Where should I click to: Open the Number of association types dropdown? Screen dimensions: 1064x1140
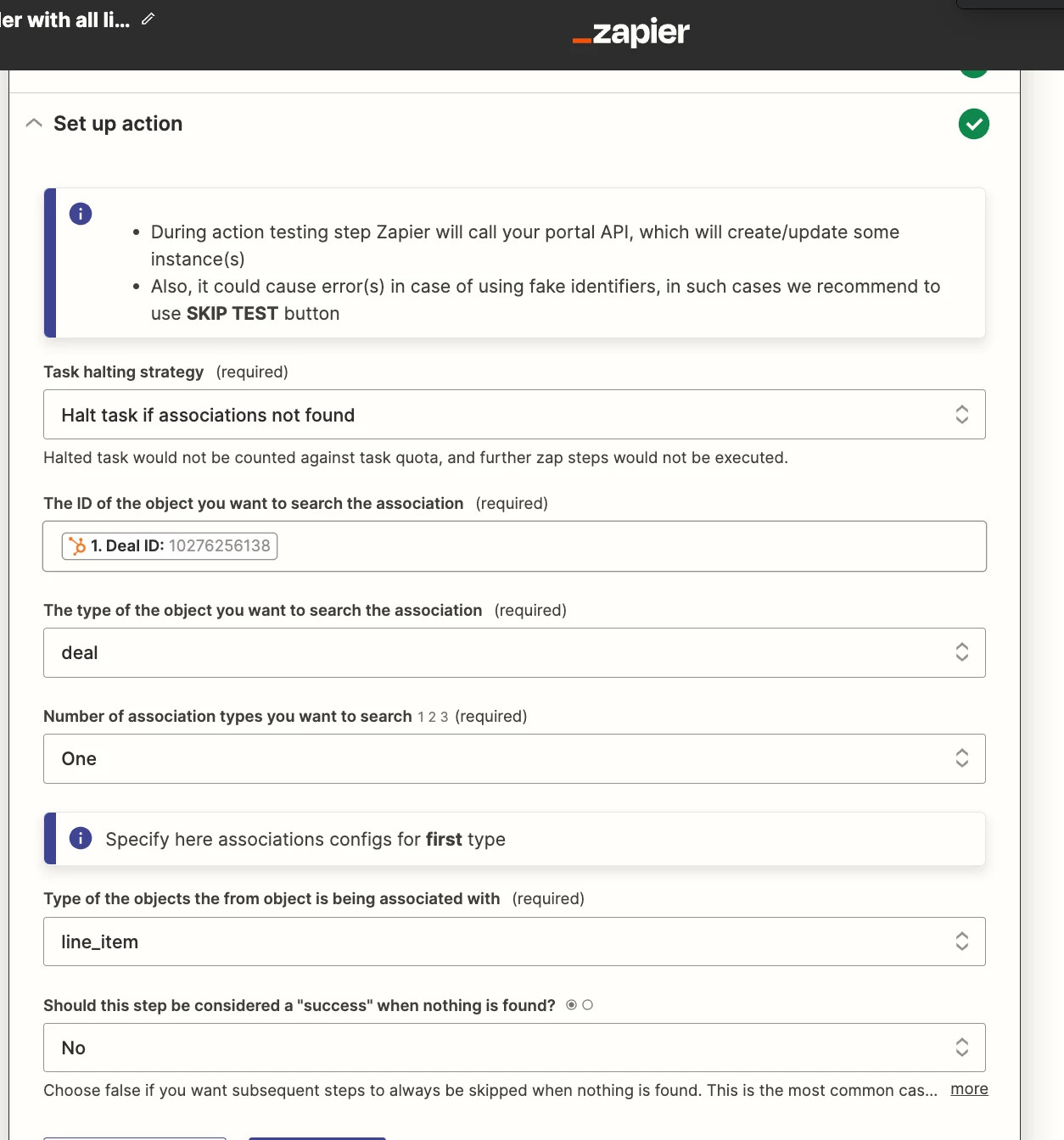point(514,759)
